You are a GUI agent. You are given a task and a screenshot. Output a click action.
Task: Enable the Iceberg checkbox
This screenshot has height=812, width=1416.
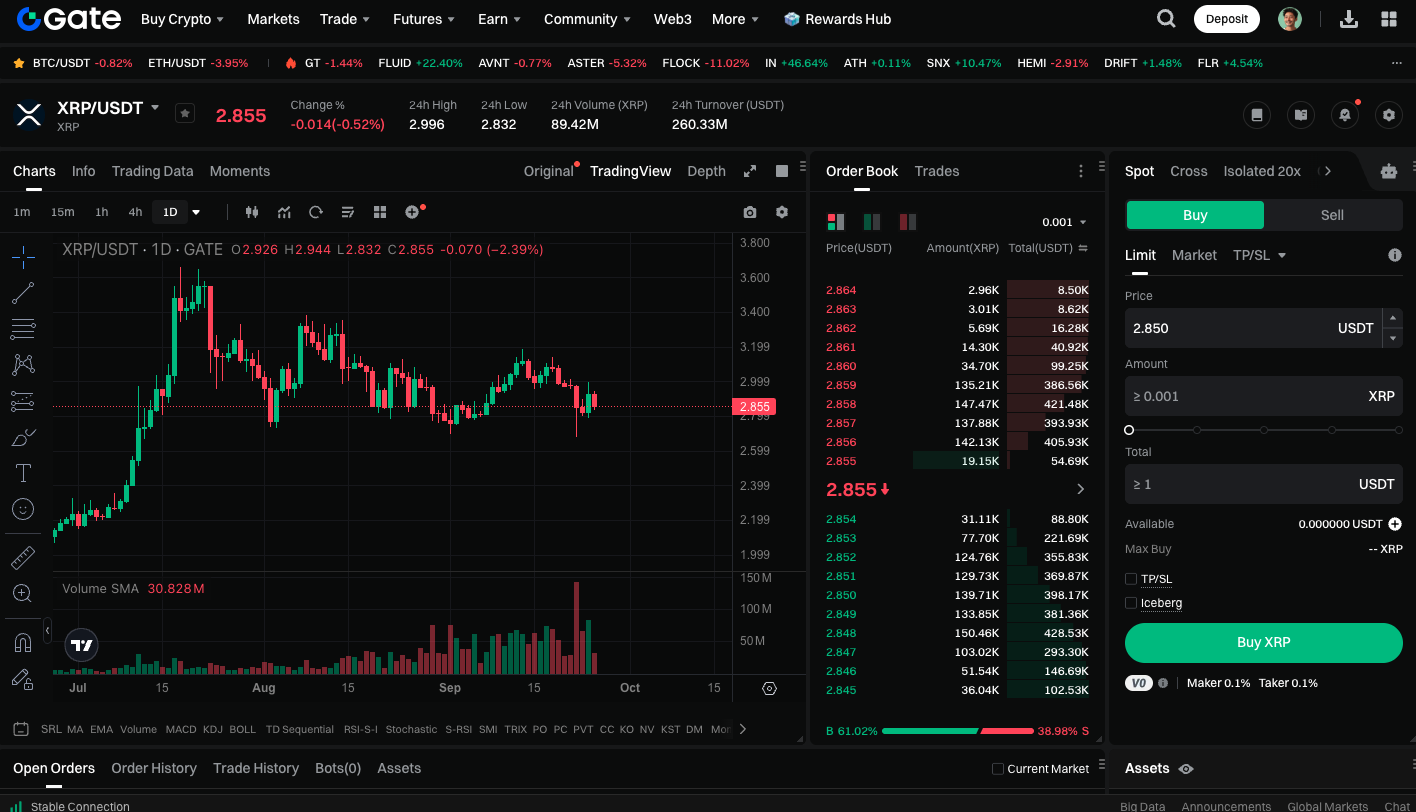[x=1131, y=603]
